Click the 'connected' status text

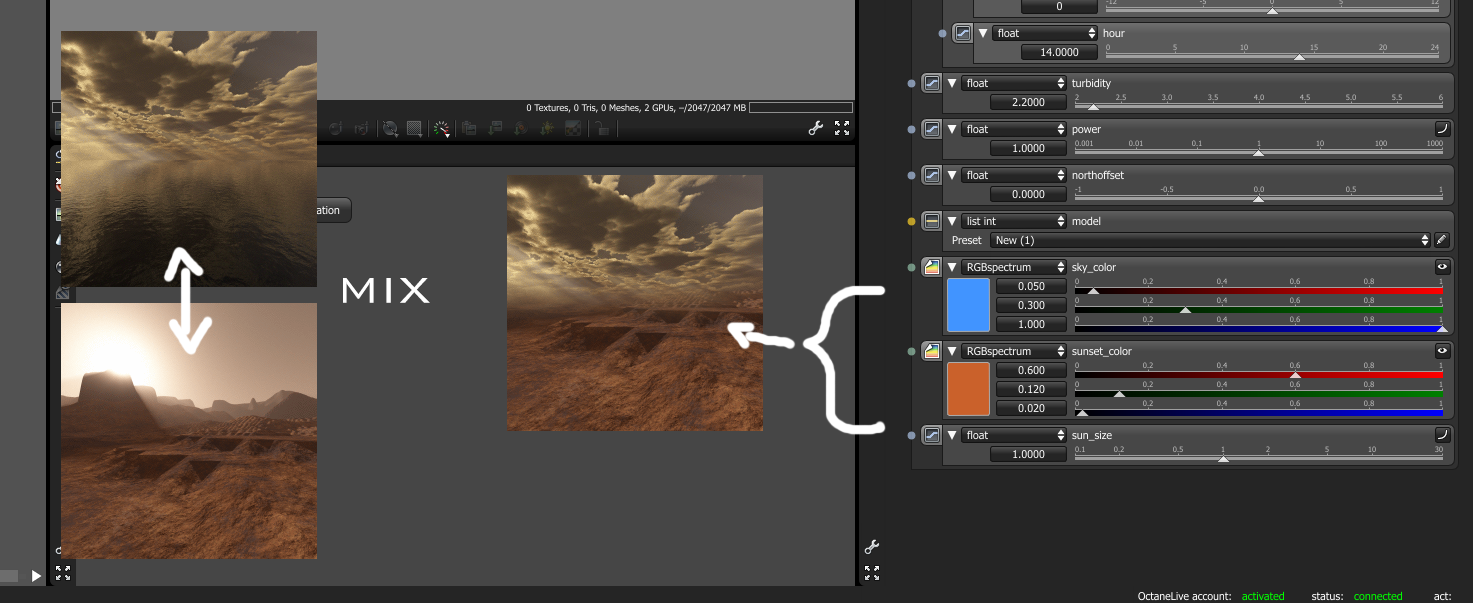click(1378, 596)
